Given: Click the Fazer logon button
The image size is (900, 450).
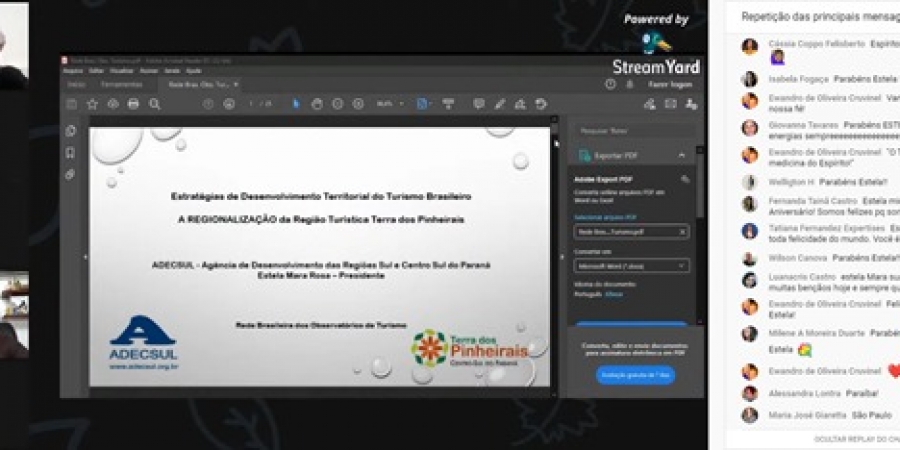Looking at the screenshot, I should click(x=670, y=84).
